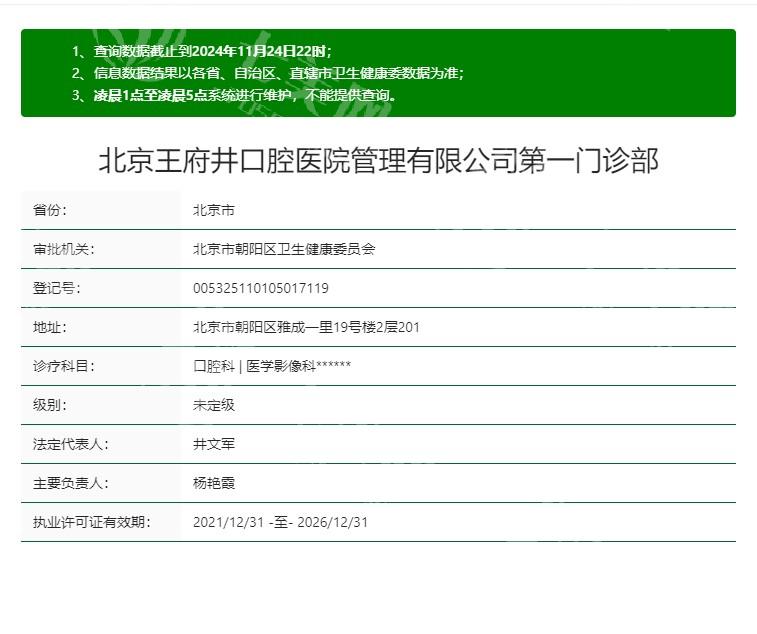Select the notice line 查询数据截止到2024年11月24日22时
The height and width of the screenshot is (634, 757).
pyautogui.click(x=212, y=51)
